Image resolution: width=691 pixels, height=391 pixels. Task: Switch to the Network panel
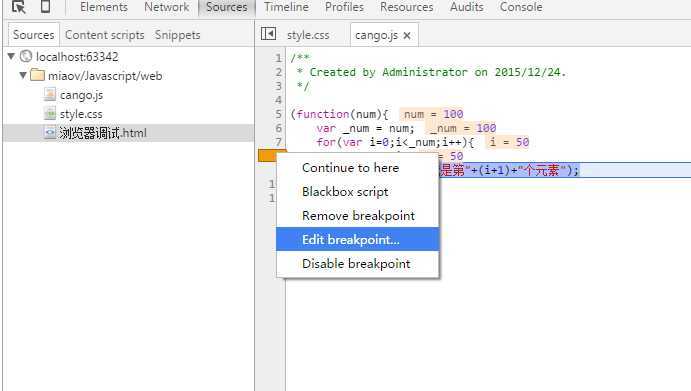(167, 7)
